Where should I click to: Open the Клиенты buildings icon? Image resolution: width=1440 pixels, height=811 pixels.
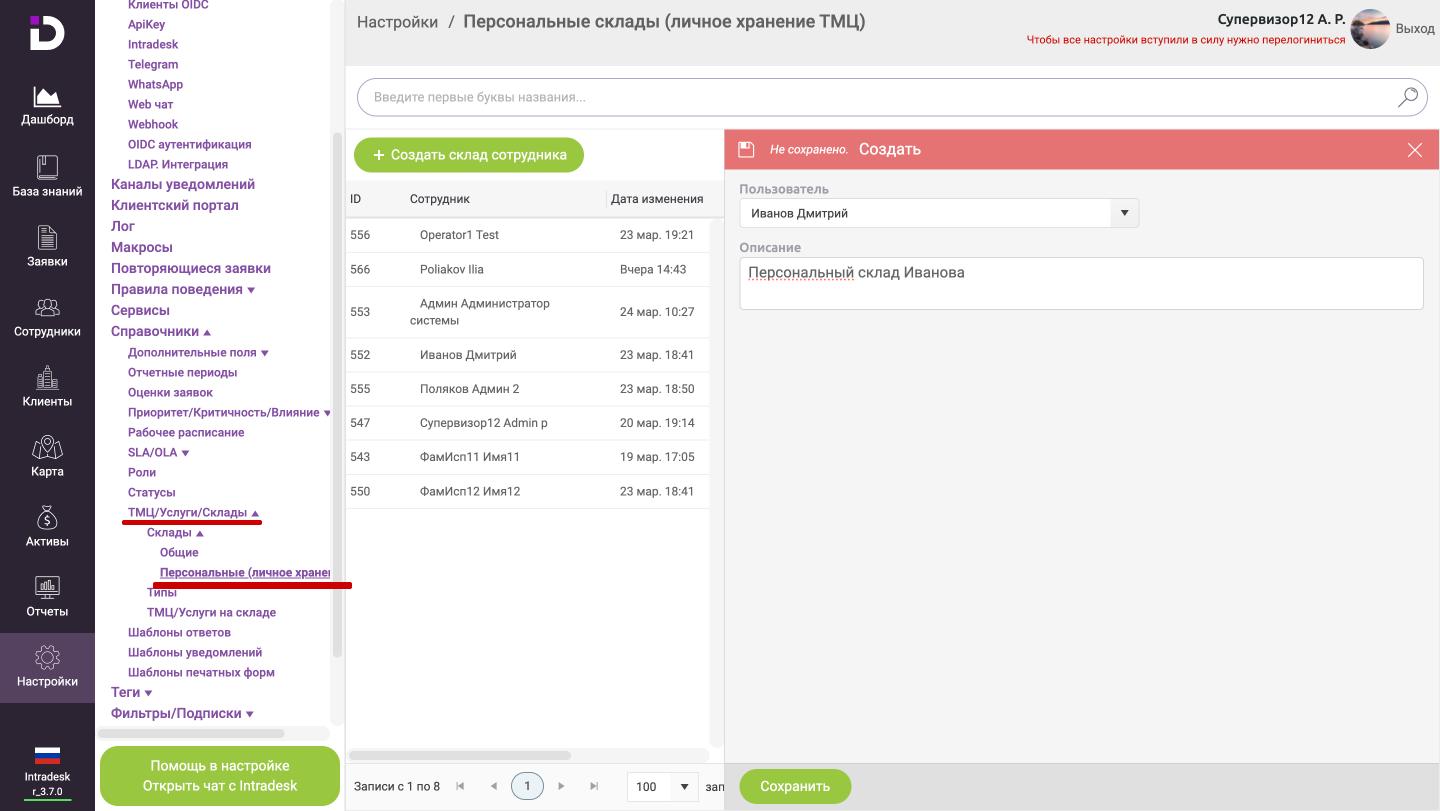click(x=47, y=377)
